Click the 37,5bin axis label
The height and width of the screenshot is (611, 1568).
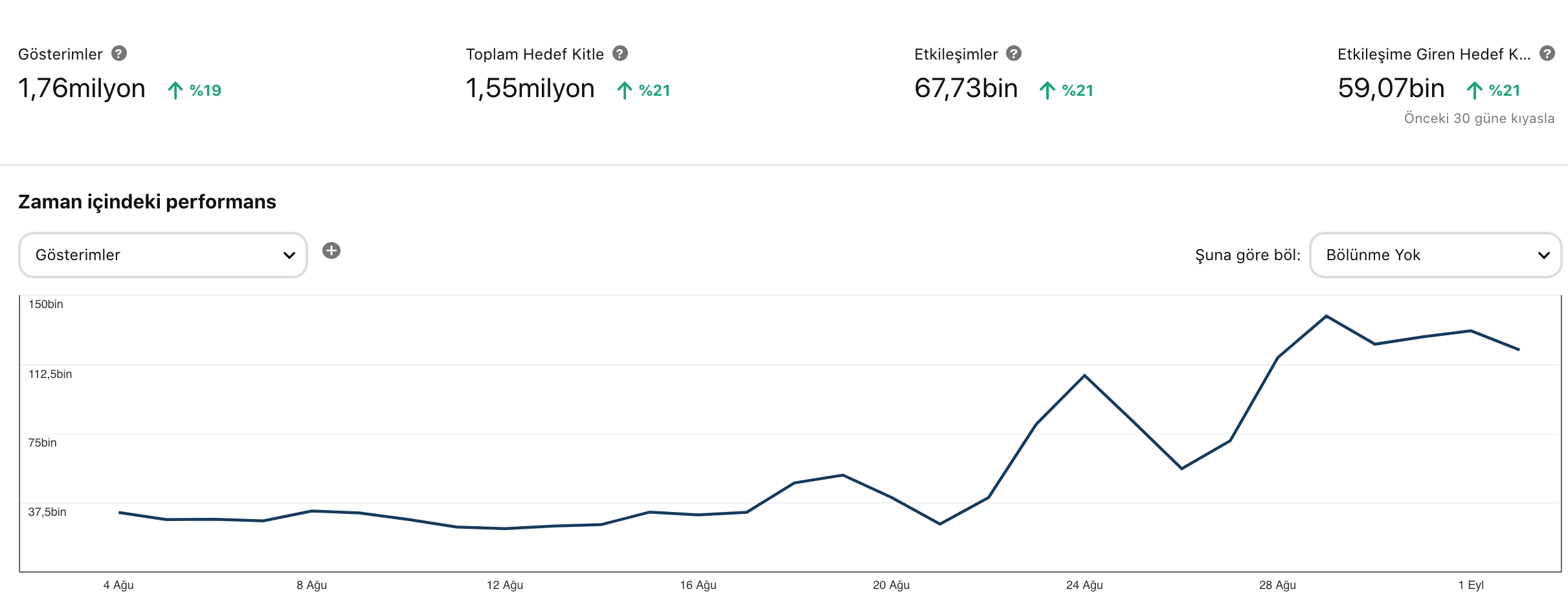pos(47,512)
